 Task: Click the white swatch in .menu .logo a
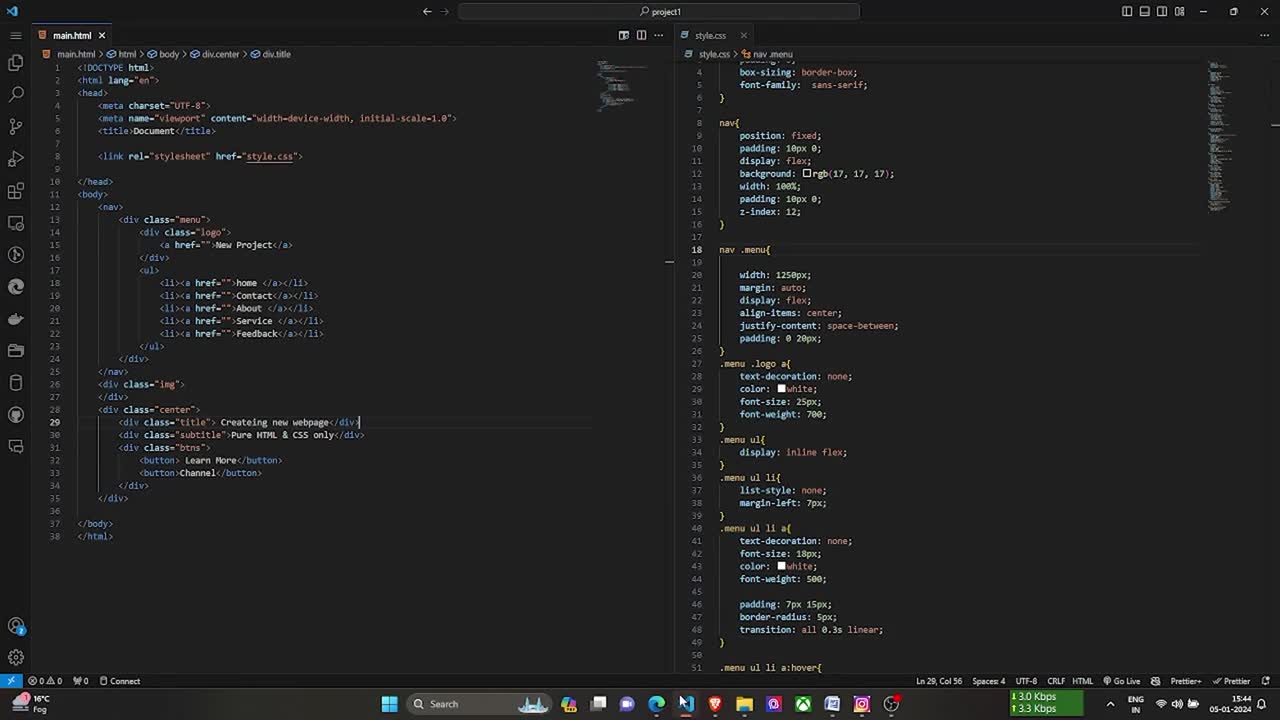(782, 389)
